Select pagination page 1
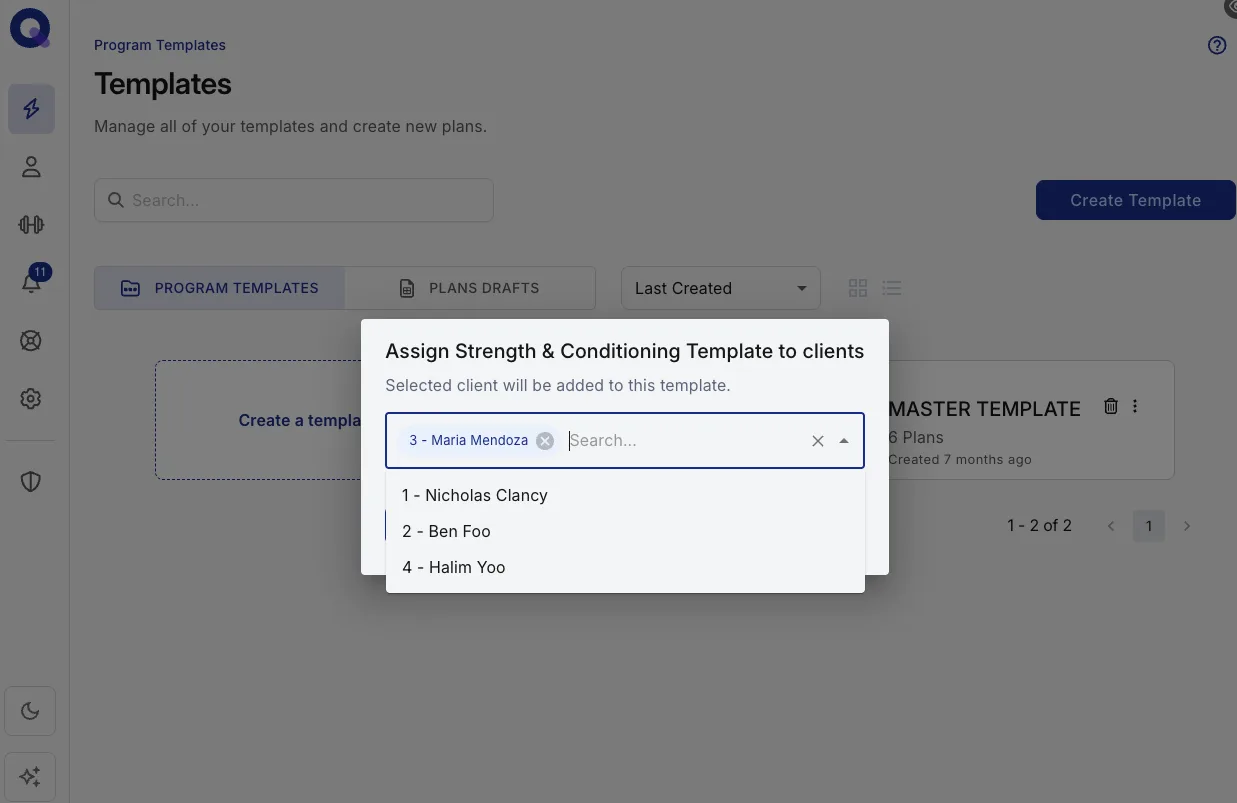 (x=1149, y=526)
